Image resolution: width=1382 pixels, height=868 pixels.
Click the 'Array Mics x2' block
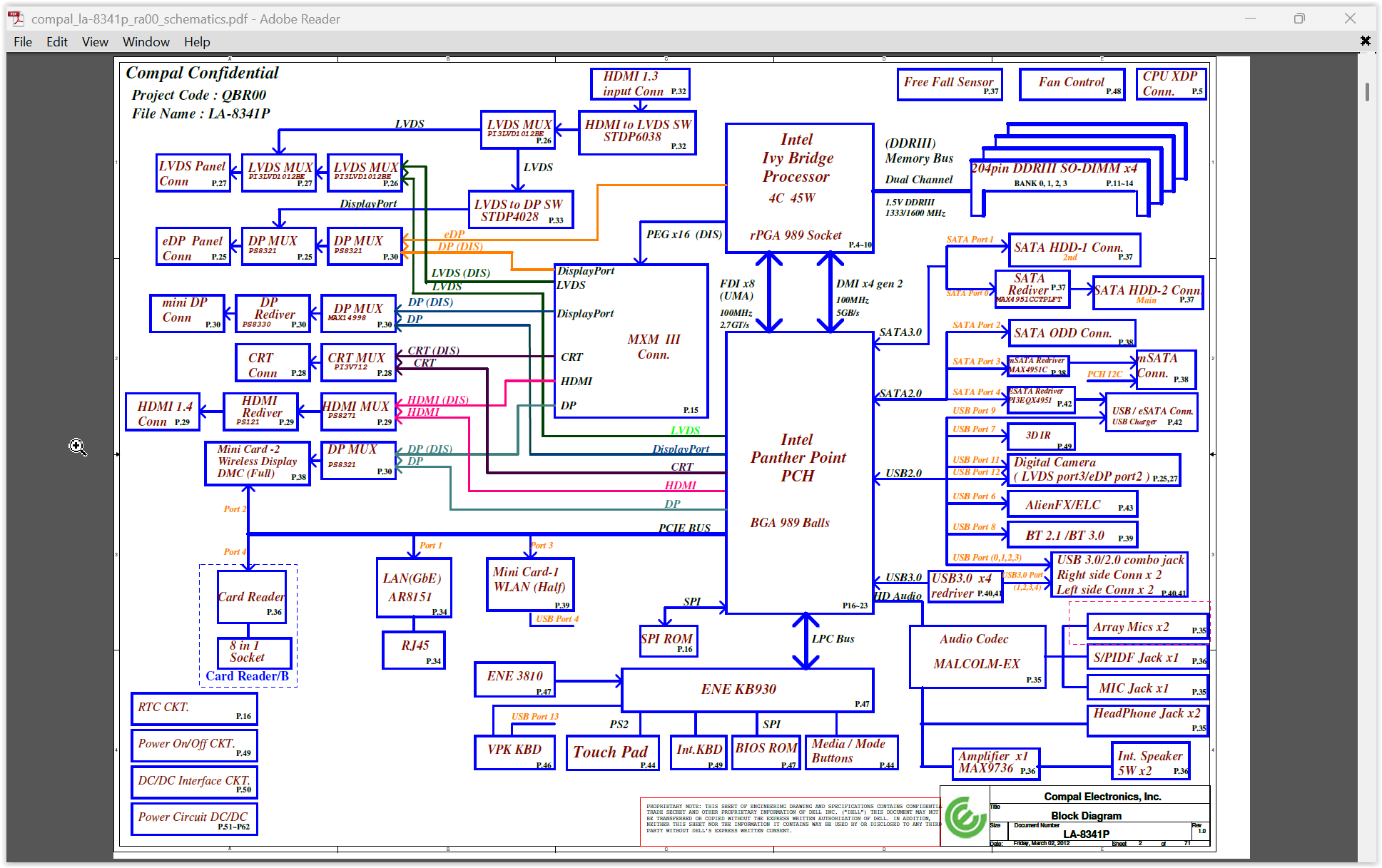click(x=1147, y=627)
